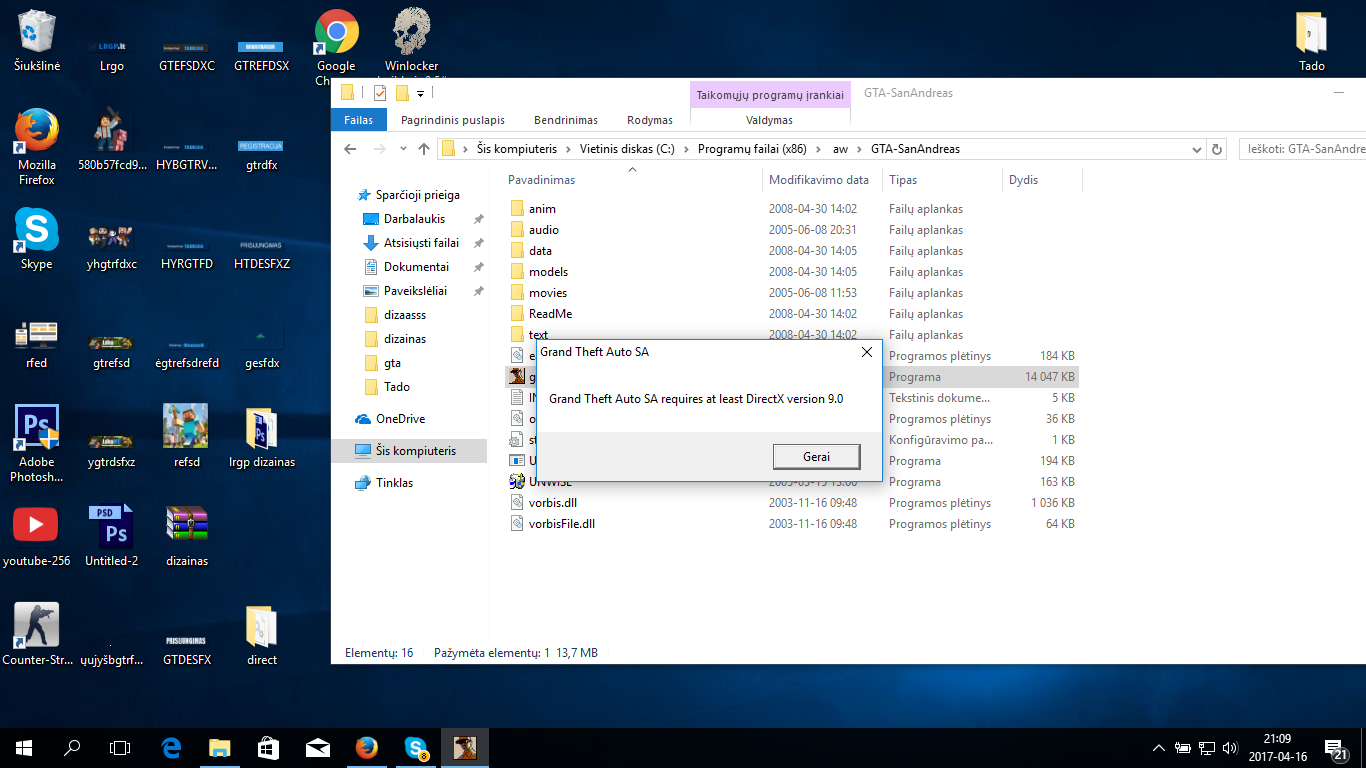Open the Valdymas ribbon tab
This screenshot has height=768, width=1366.
770,120
